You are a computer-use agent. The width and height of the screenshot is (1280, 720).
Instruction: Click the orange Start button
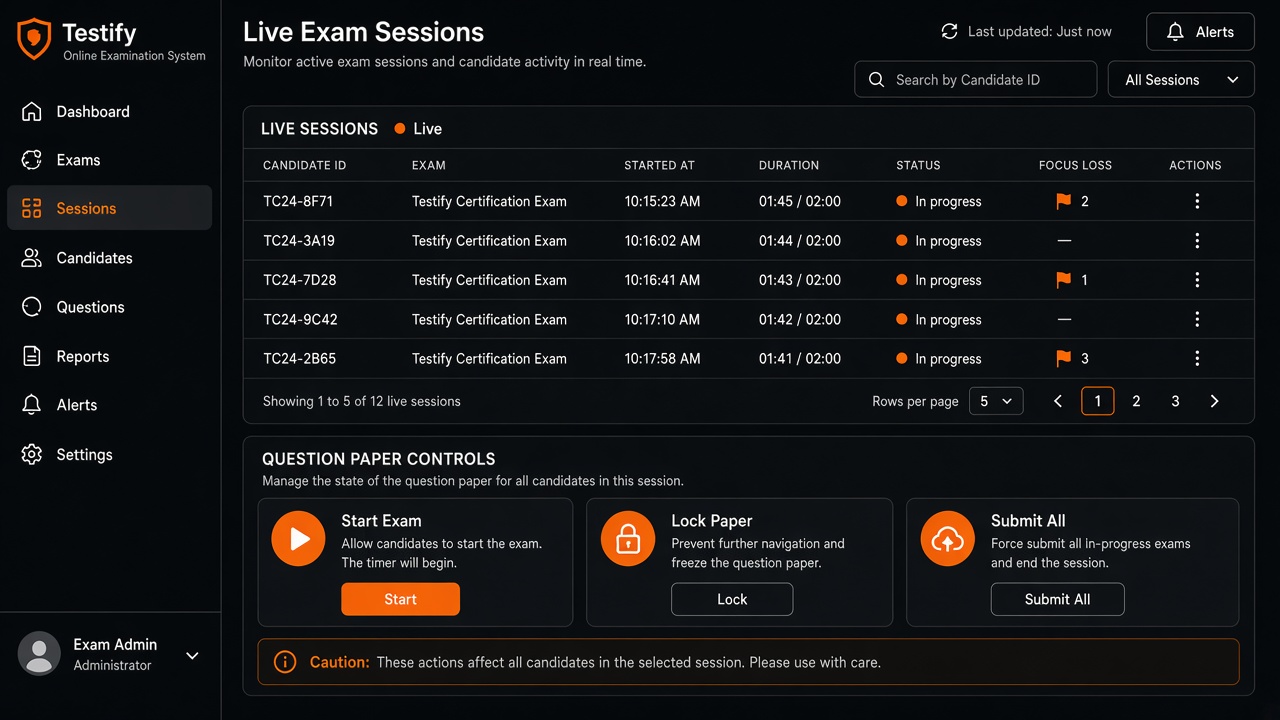pos(400,599)
